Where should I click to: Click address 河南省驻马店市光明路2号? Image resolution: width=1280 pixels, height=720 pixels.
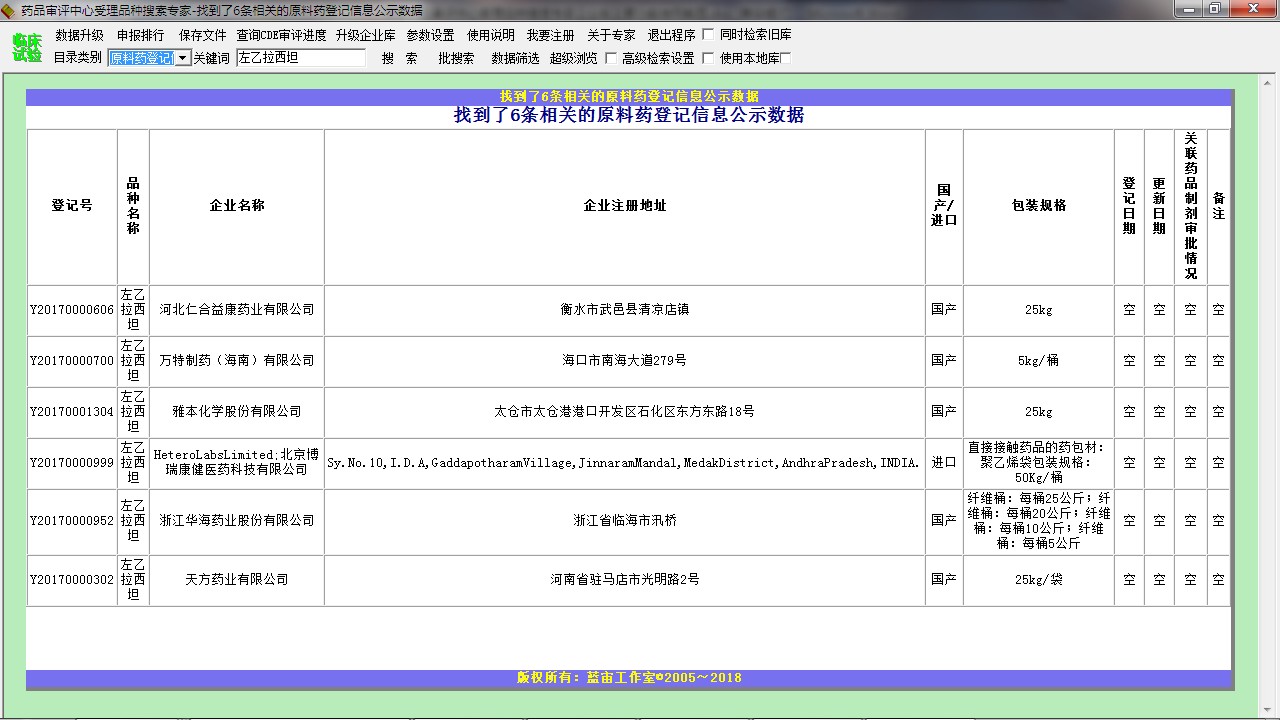point(625,580)
